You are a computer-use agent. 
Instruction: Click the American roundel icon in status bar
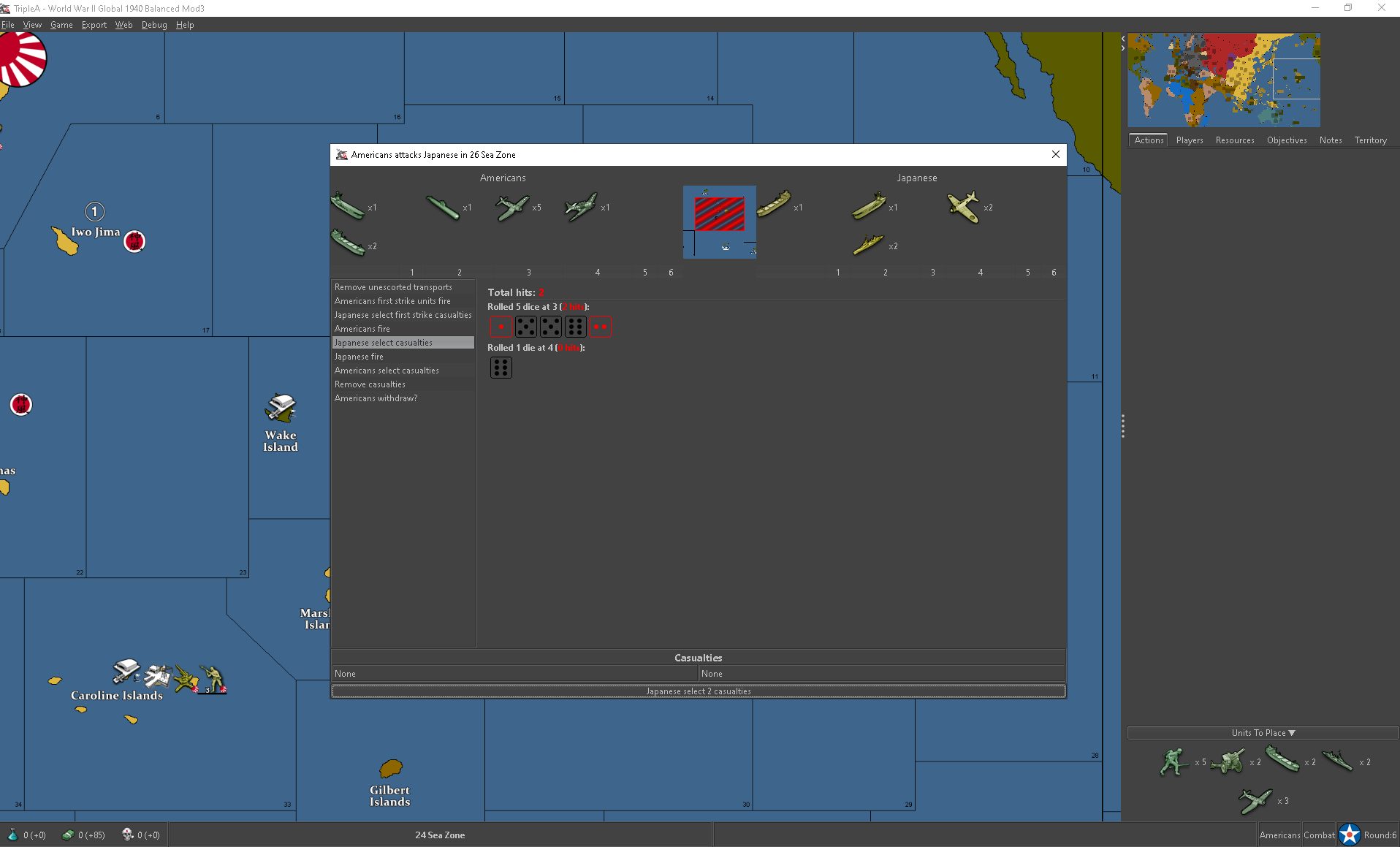click(x=1349, y=835)
